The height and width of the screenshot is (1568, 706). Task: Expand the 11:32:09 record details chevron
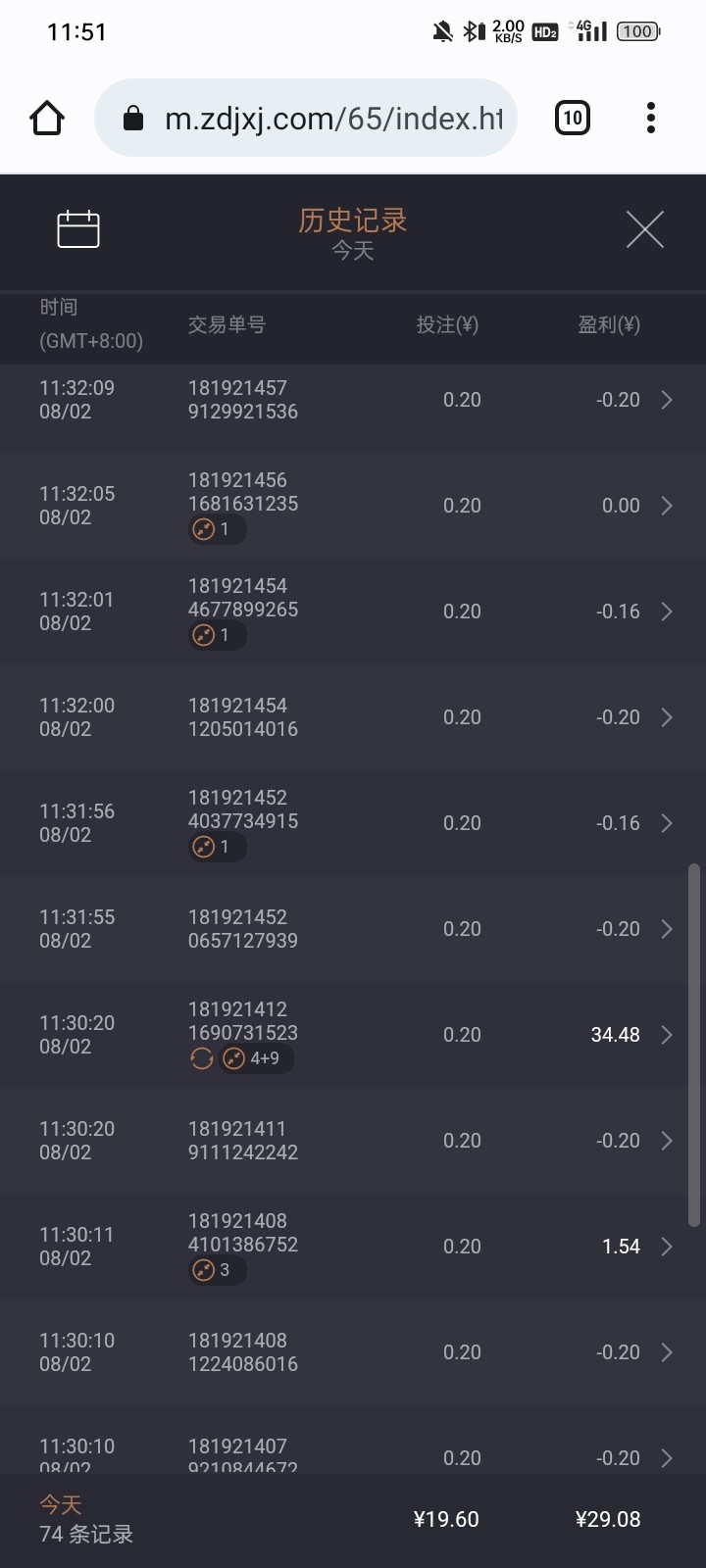point(667,400)
